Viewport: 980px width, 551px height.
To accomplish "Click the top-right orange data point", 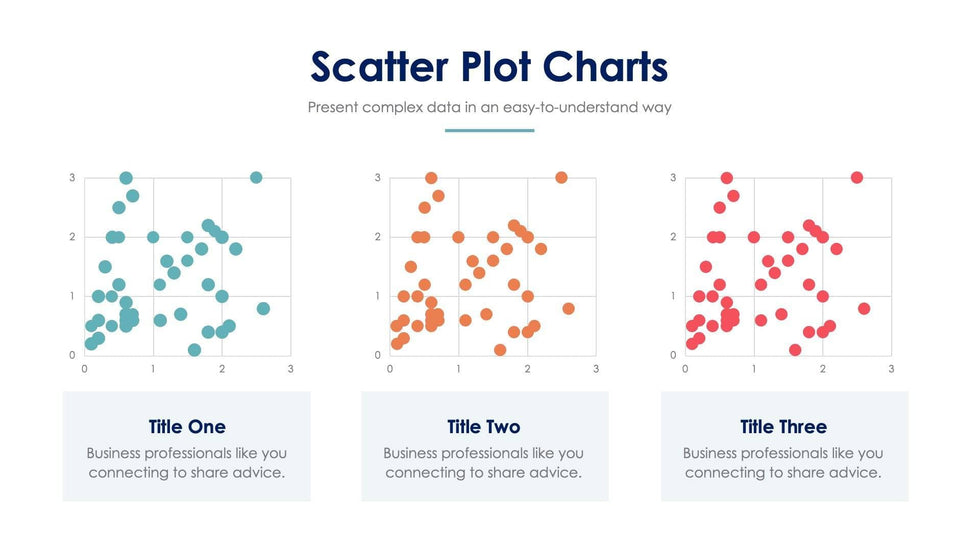I will [x=561, y=178].
